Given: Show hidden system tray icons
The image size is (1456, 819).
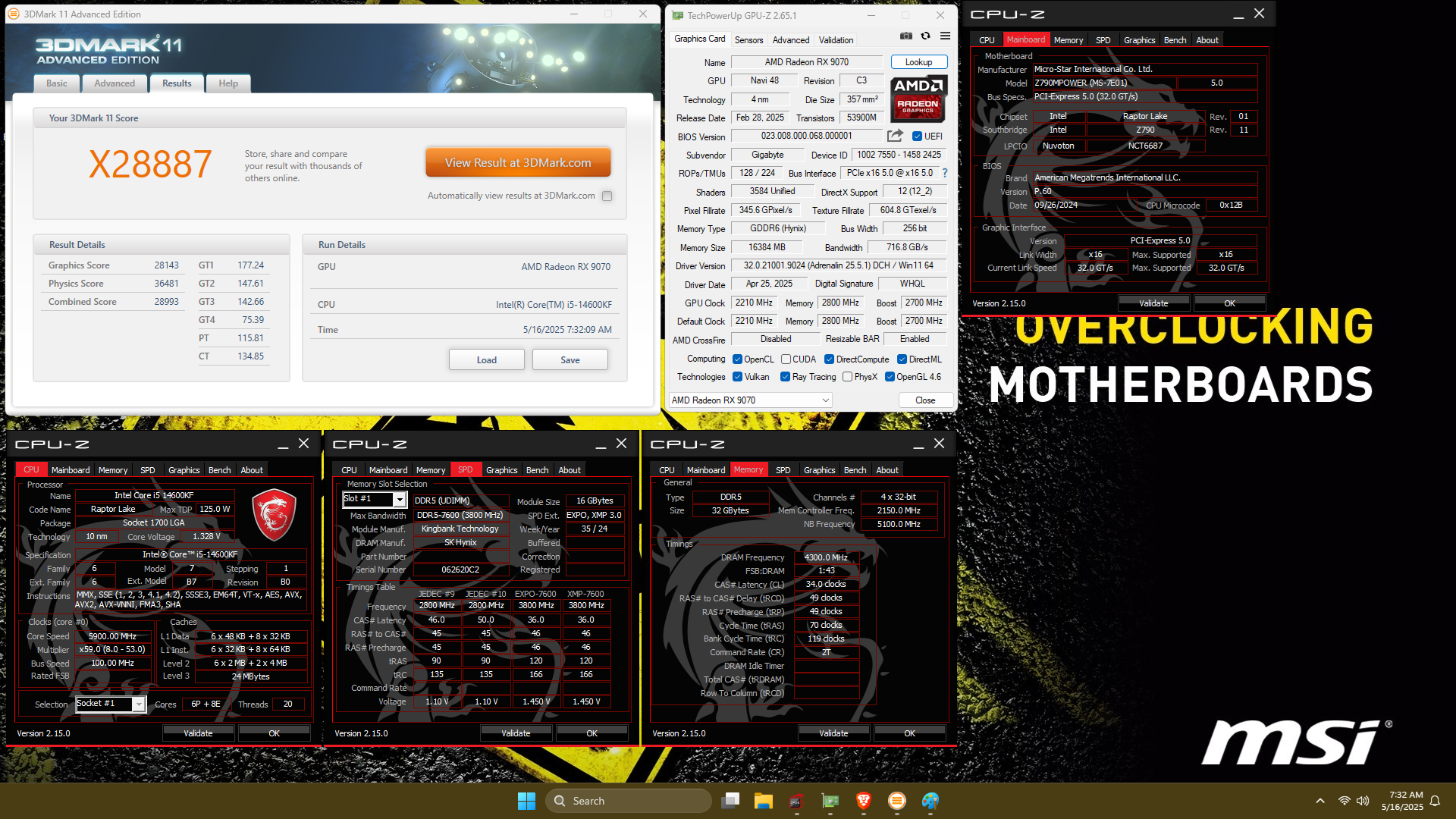Looking at the screenshot, I should (x=1320, y=801).
